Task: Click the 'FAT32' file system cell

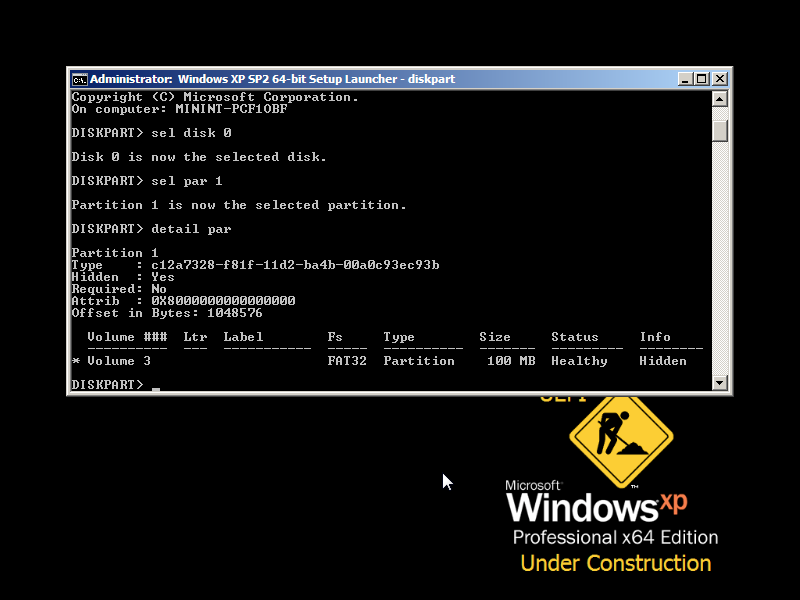Action: [347, 361]
